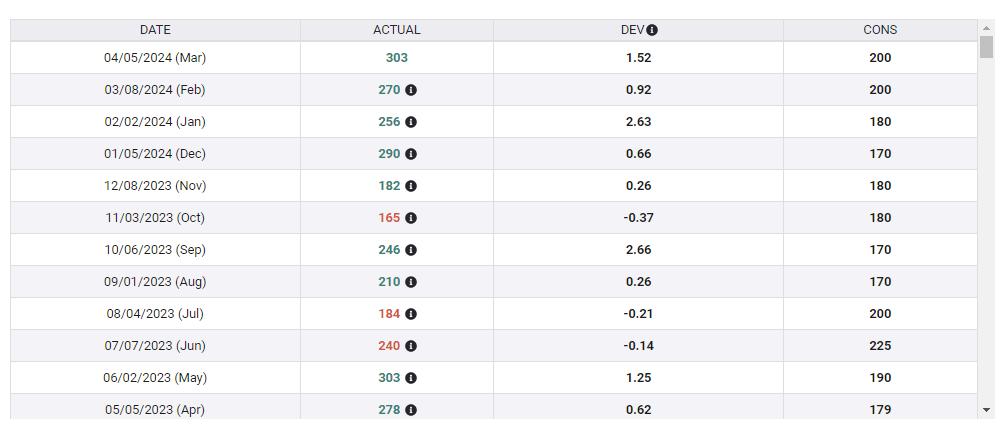The height and width of the screenshot is (434, 1007).
Task: Open info icon next to 303 May value
Action: (x=411, y=378)
